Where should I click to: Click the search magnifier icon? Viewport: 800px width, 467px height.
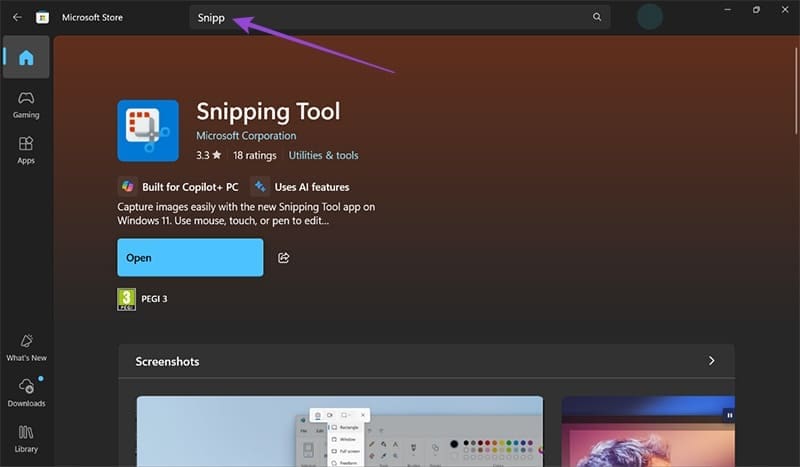[x=597, y=17]
